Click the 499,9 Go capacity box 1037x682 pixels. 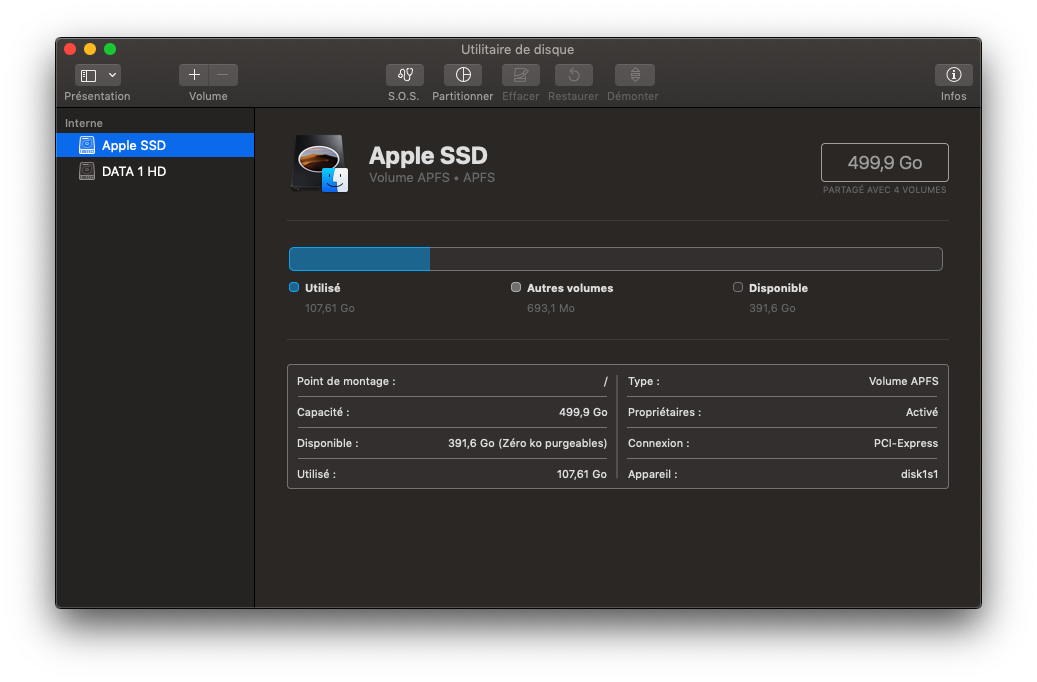pyautogui.click(x=884, y=162)
